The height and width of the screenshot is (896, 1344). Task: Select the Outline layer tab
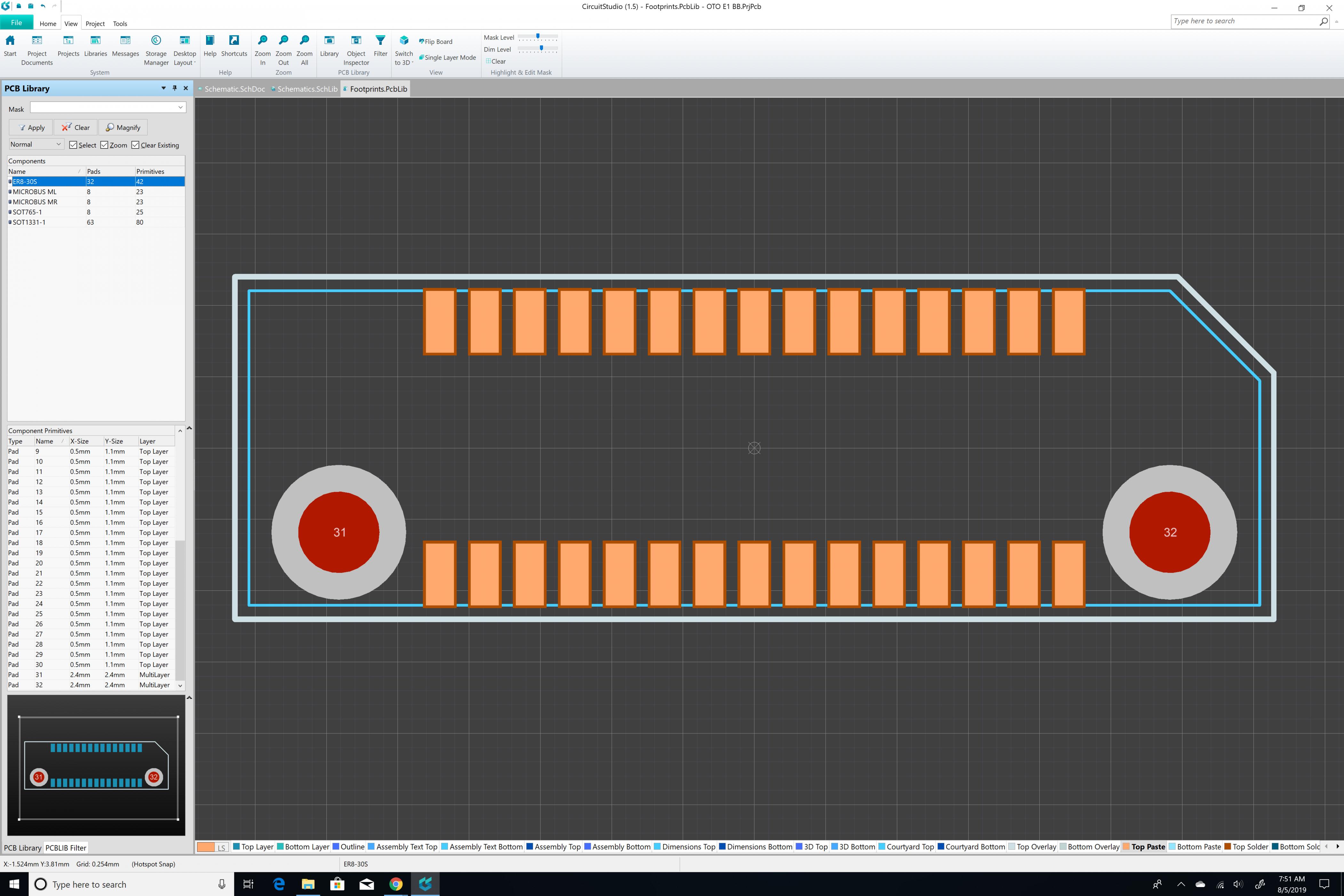[348, 847]
